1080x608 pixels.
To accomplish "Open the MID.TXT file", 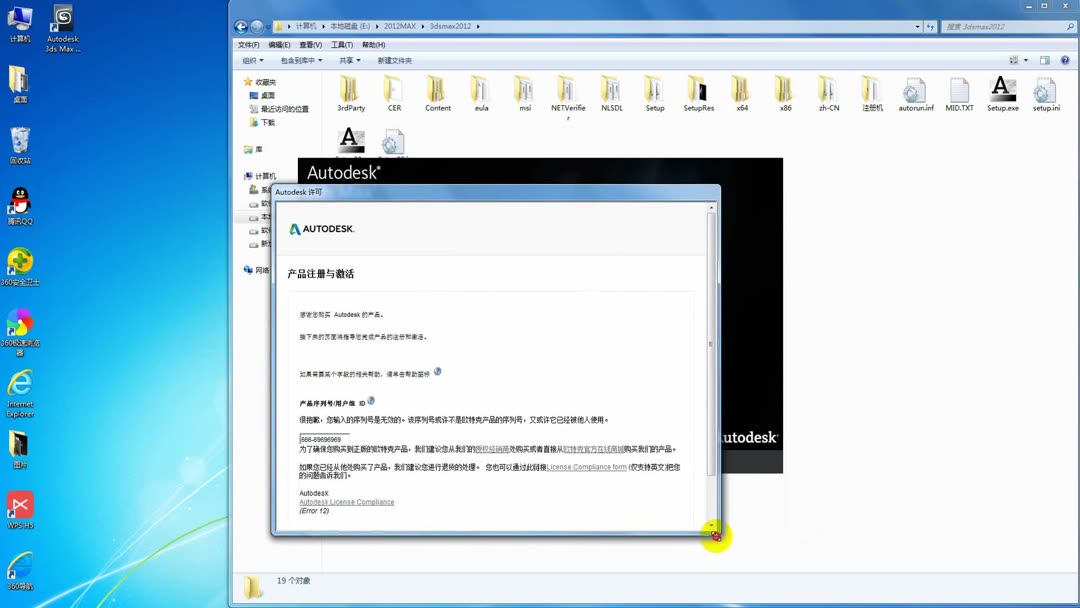I will click(959, 92).
